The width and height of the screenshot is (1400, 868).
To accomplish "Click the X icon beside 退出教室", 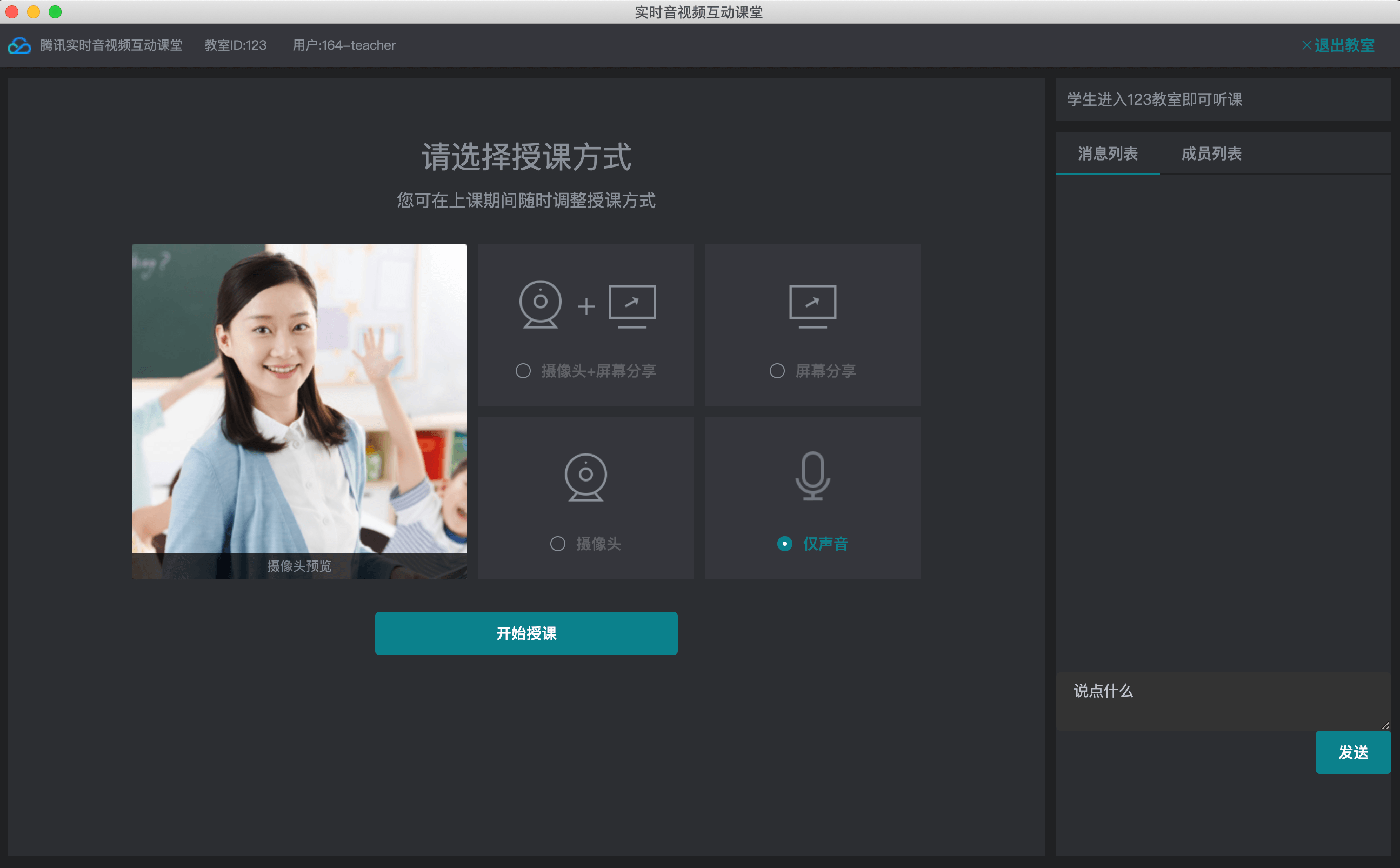I will point(1306,45).
